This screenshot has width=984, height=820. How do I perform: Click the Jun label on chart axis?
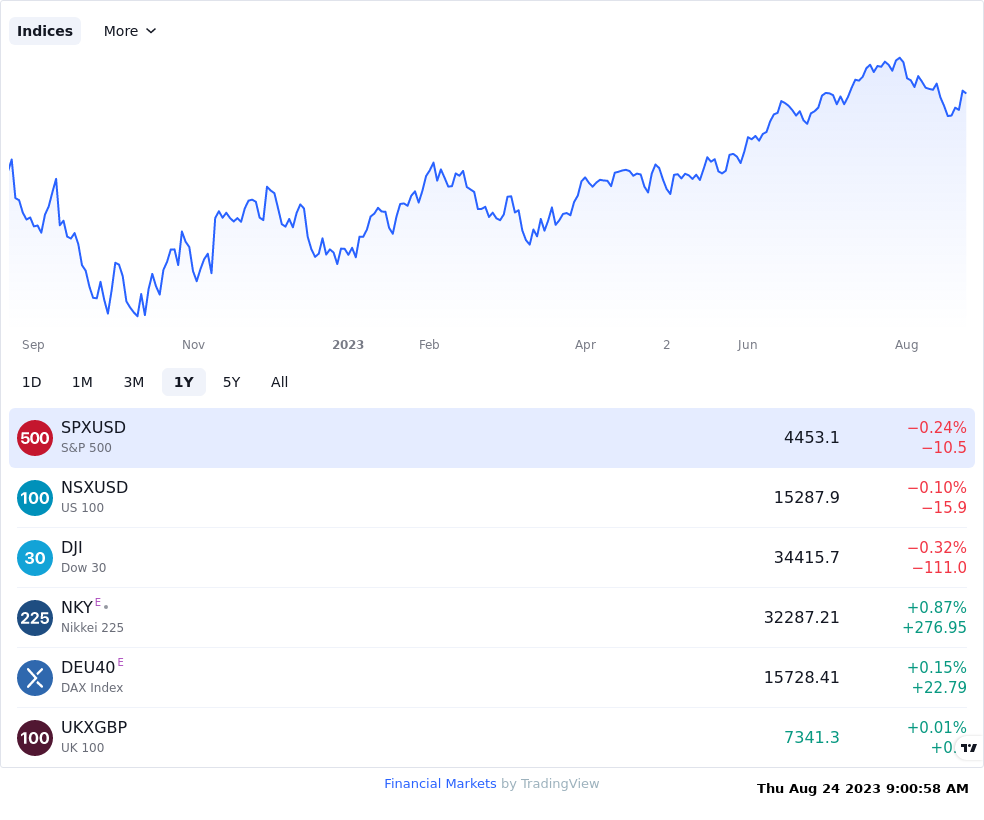click(747, 344)
